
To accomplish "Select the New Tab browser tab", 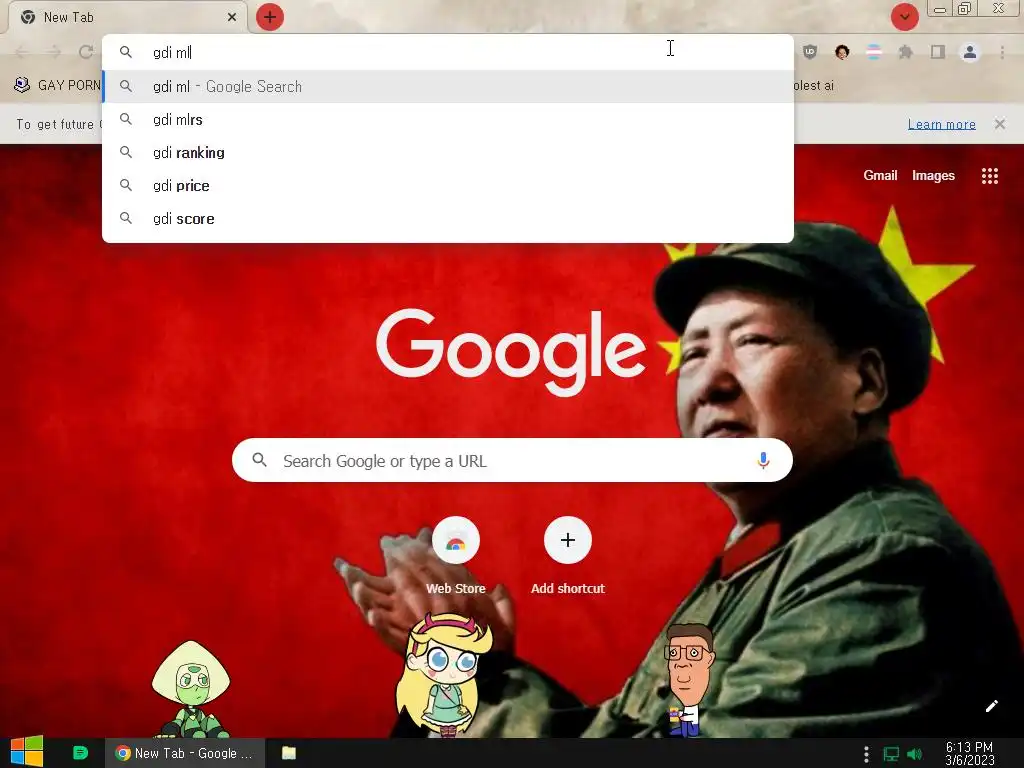I will tap(128, 17).
